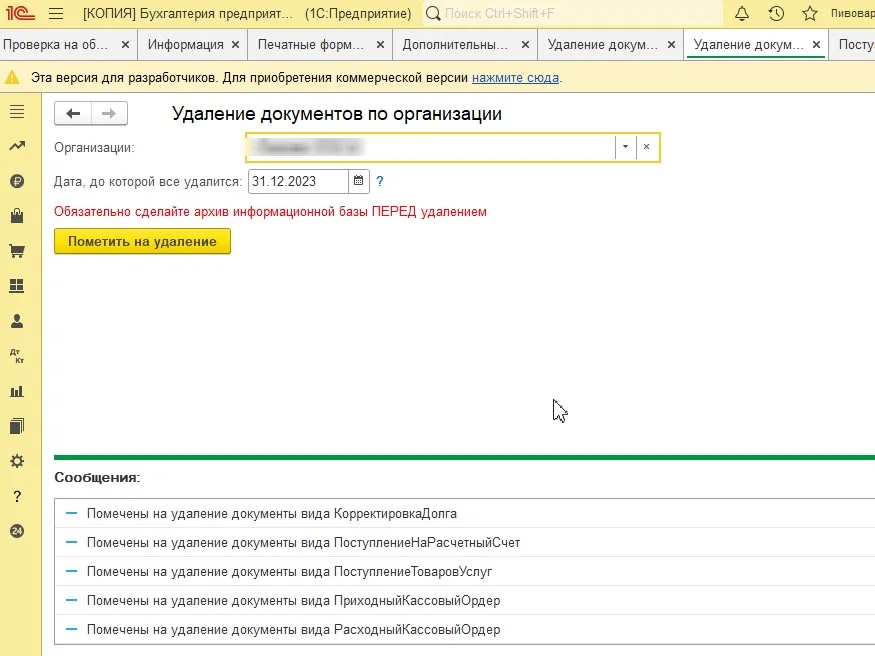This screenshot has height=656, width=875.
Task: Open the bar chart reports section
Action: point(17,391)
